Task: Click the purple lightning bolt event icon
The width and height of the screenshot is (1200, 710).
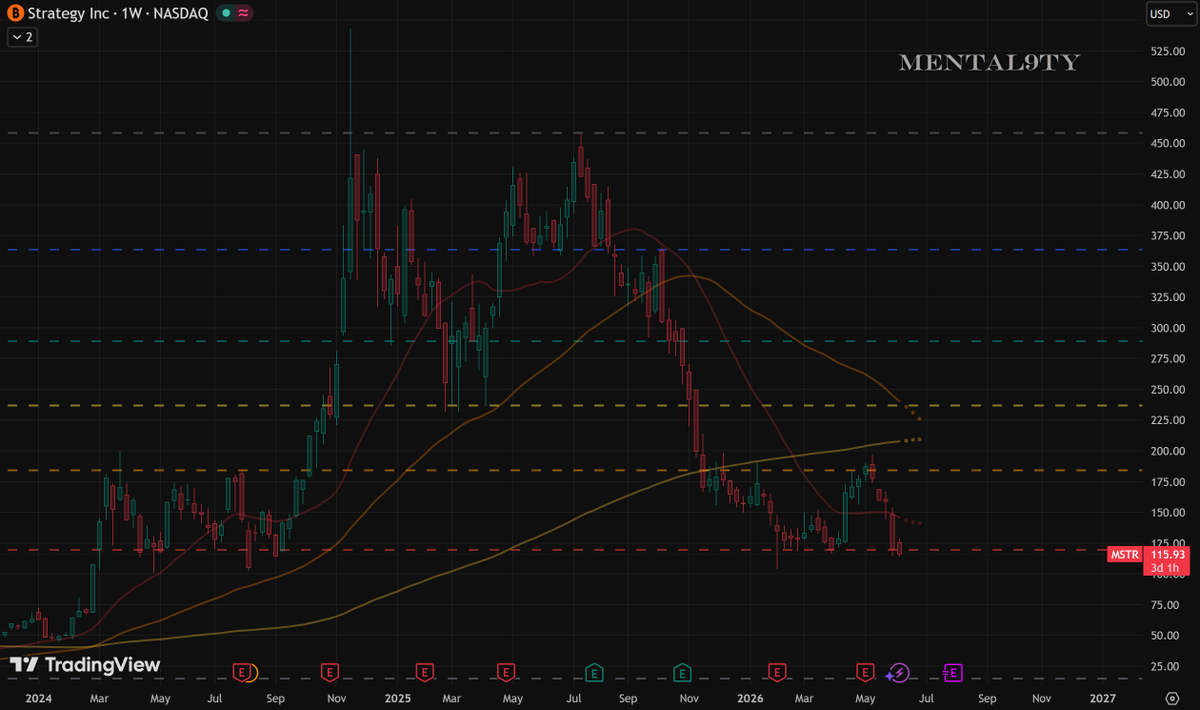Action: click(x=898, y=672)
